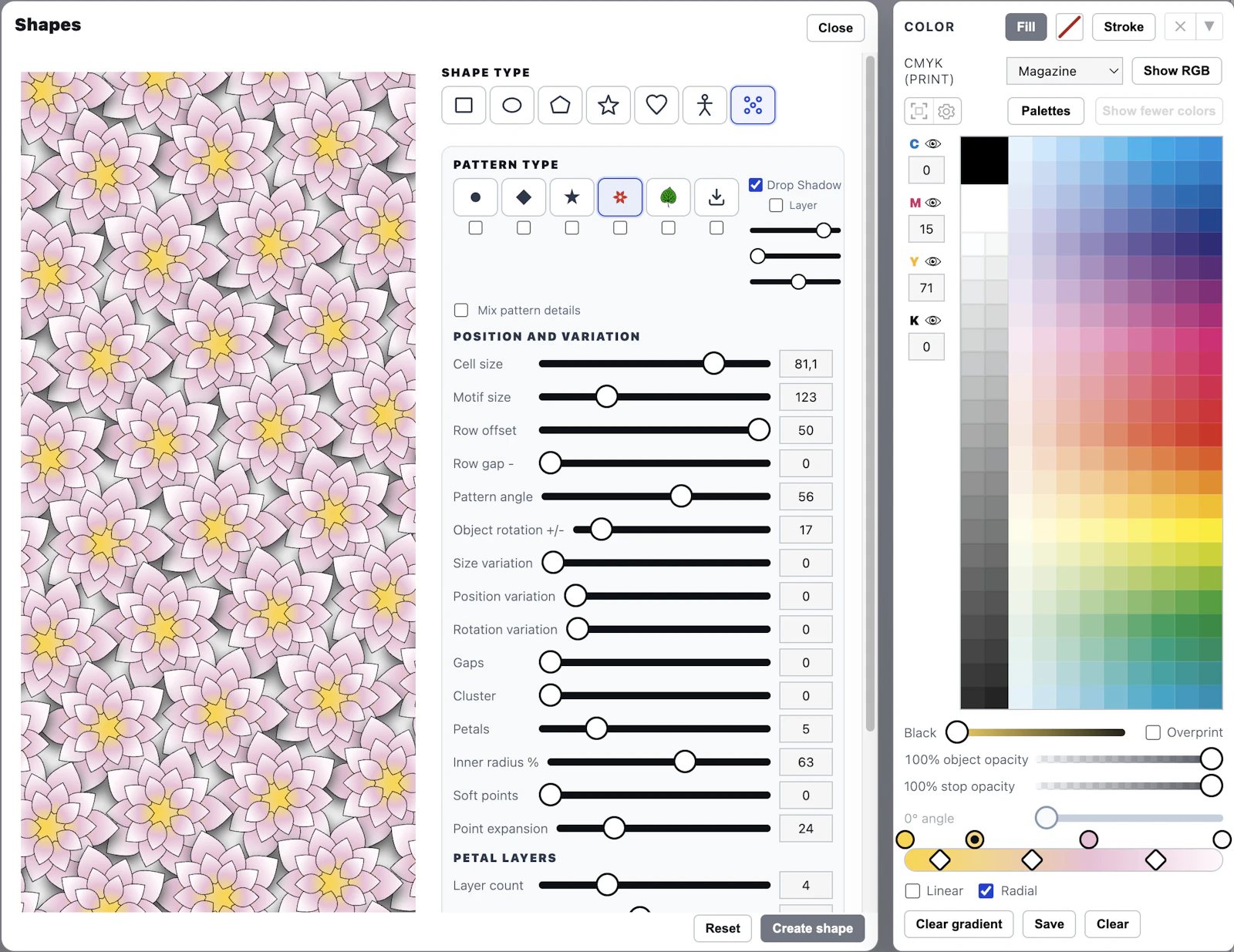The image size is (1234, 952).
Task: Select the ellipse shape type
Action: coord(512,105)
